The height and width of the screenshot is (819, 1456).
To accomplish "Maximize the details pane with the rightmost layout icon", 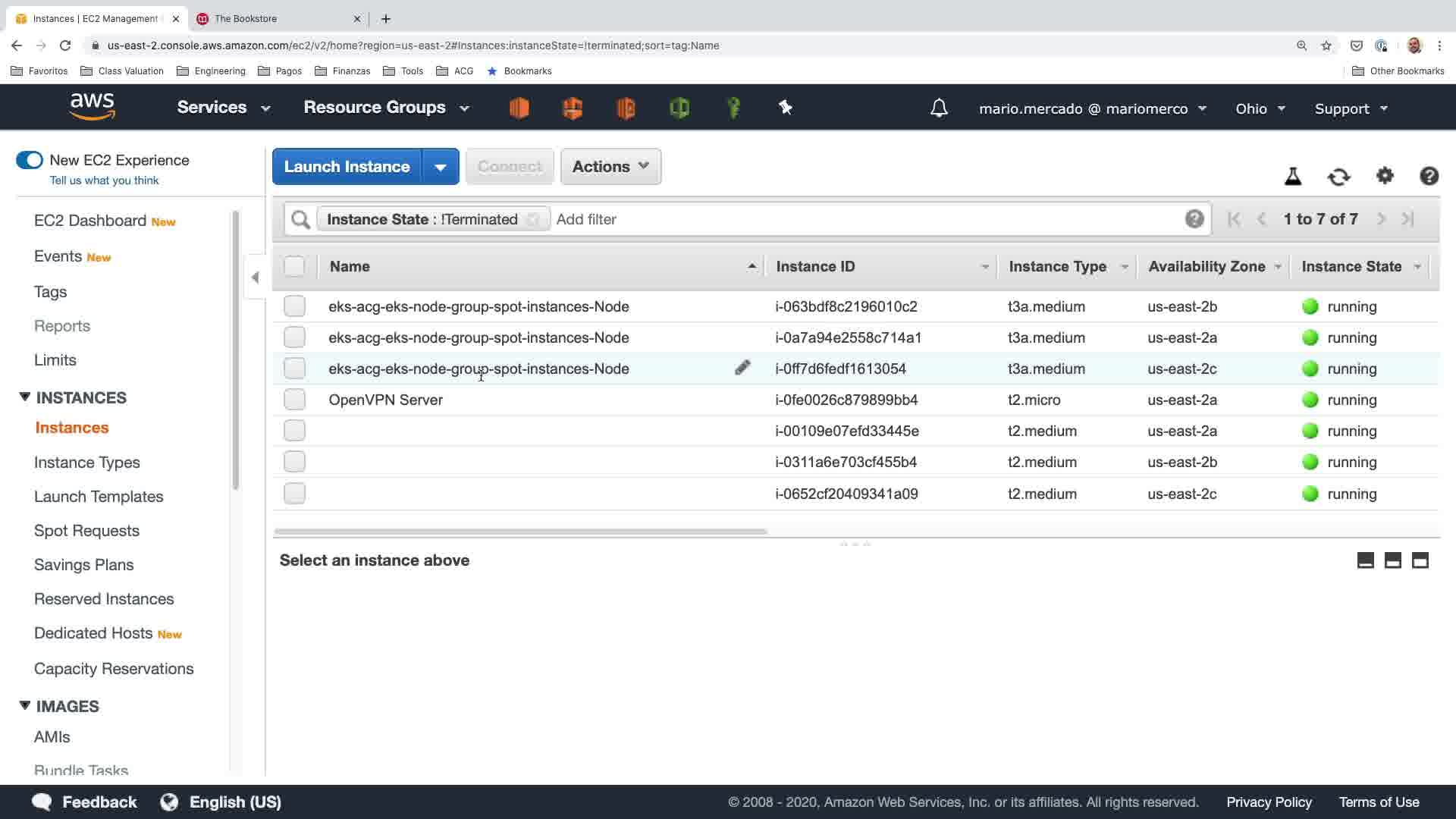I will [x=1420, y=561].
